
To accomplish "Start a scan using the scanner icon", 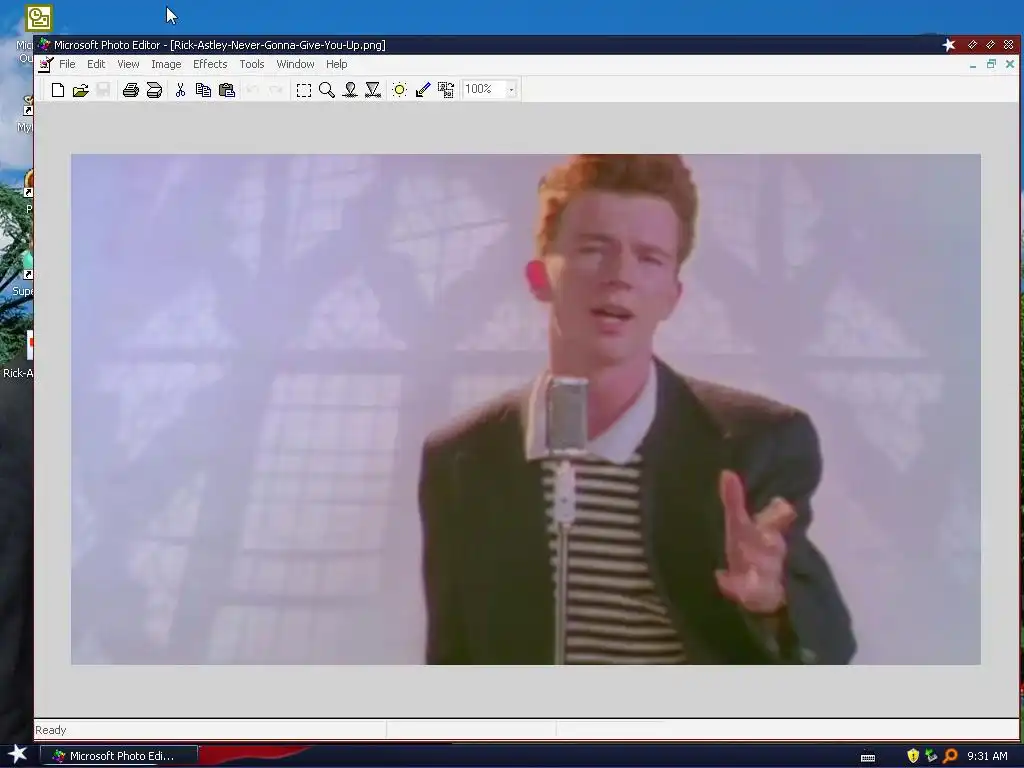I will pos(154,90).
